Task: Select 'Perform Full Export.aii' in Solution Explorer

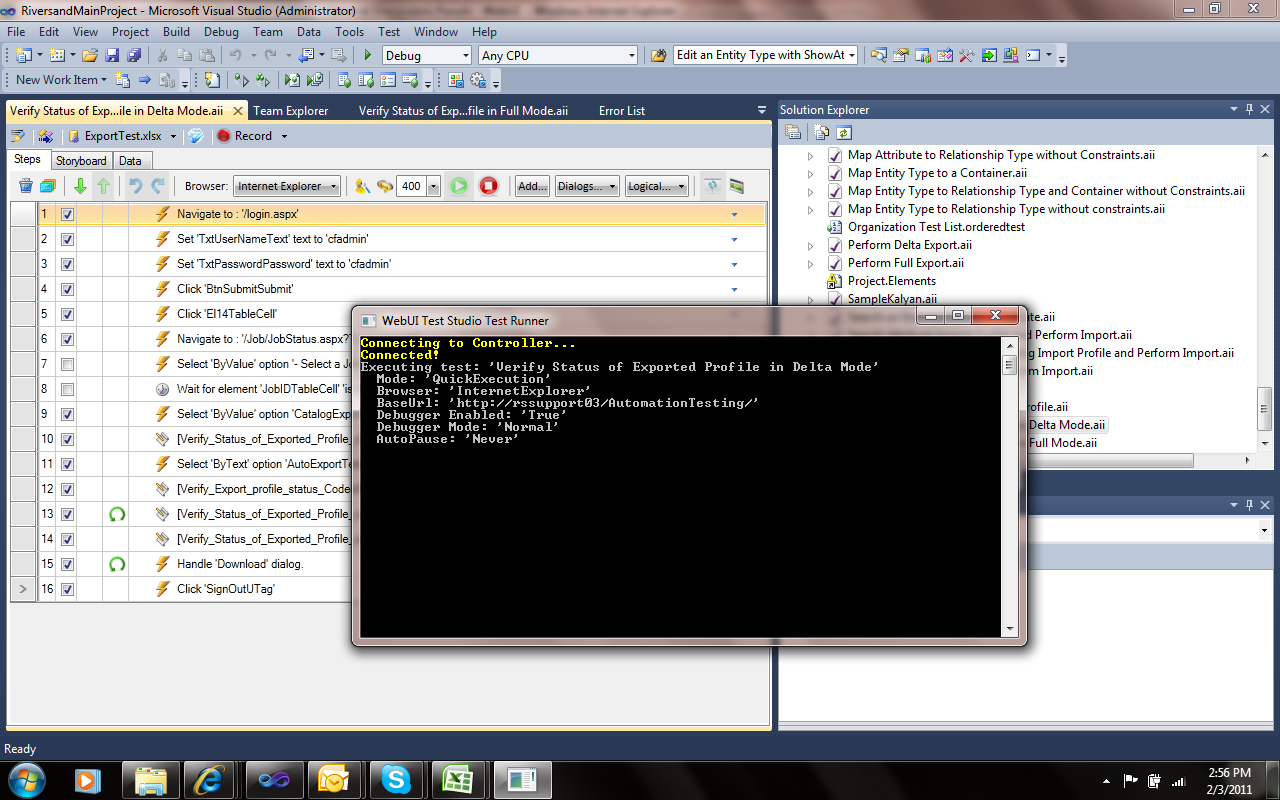Action: [x=906, y=263]
